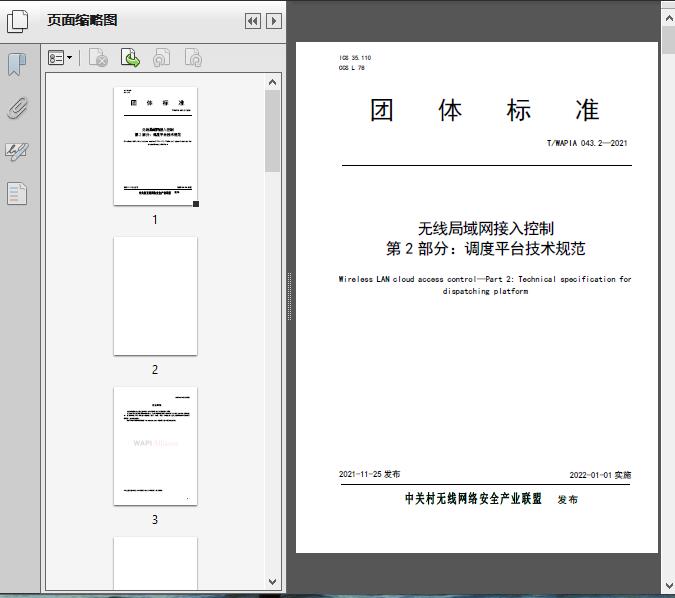
Task: Click thumbnail panel scroll up arrow
Action: click(x=272, y=82)
